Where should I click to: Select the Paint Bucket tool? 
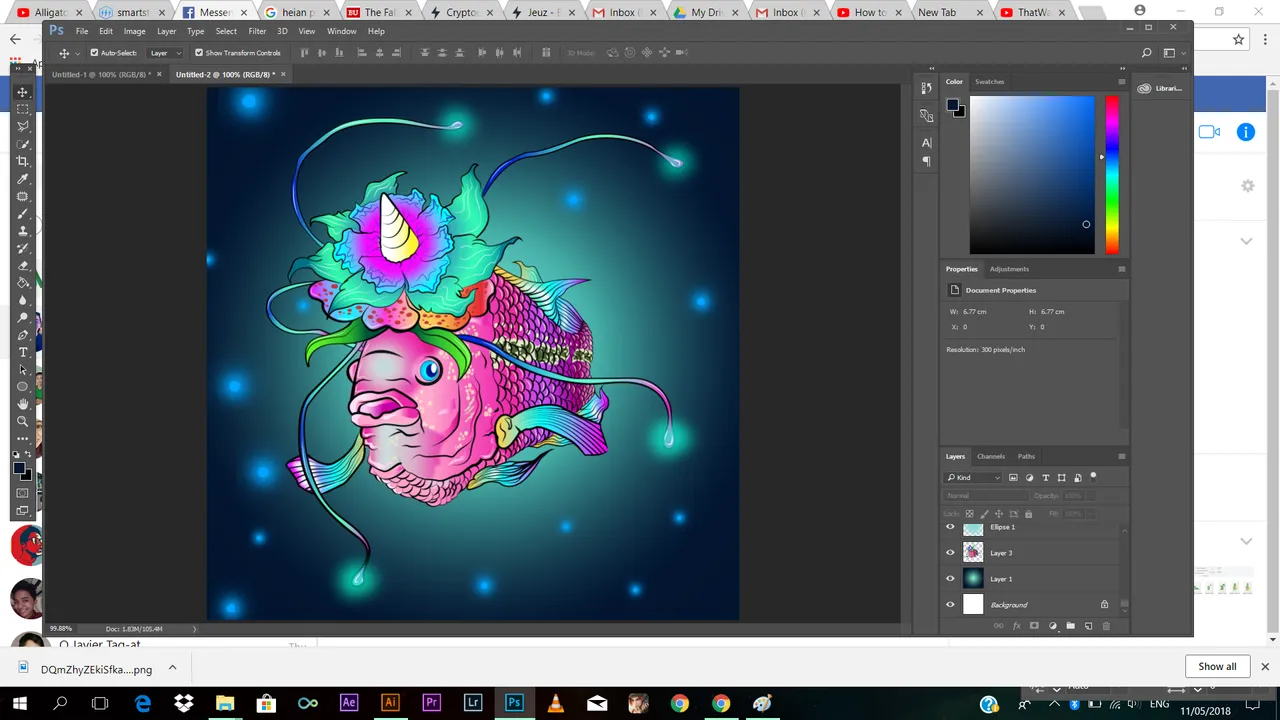pyautogui.click(x=22, y=283)
